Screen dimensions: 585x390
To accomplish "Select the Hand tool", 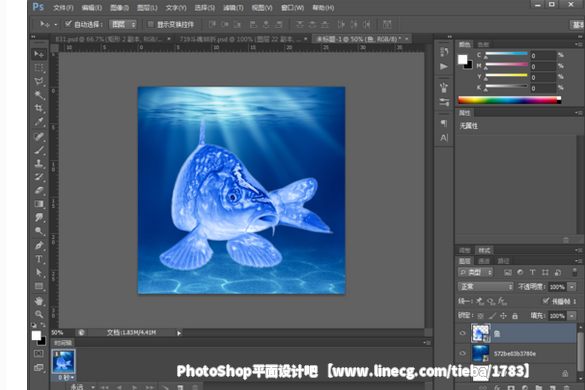I will 39,301.
